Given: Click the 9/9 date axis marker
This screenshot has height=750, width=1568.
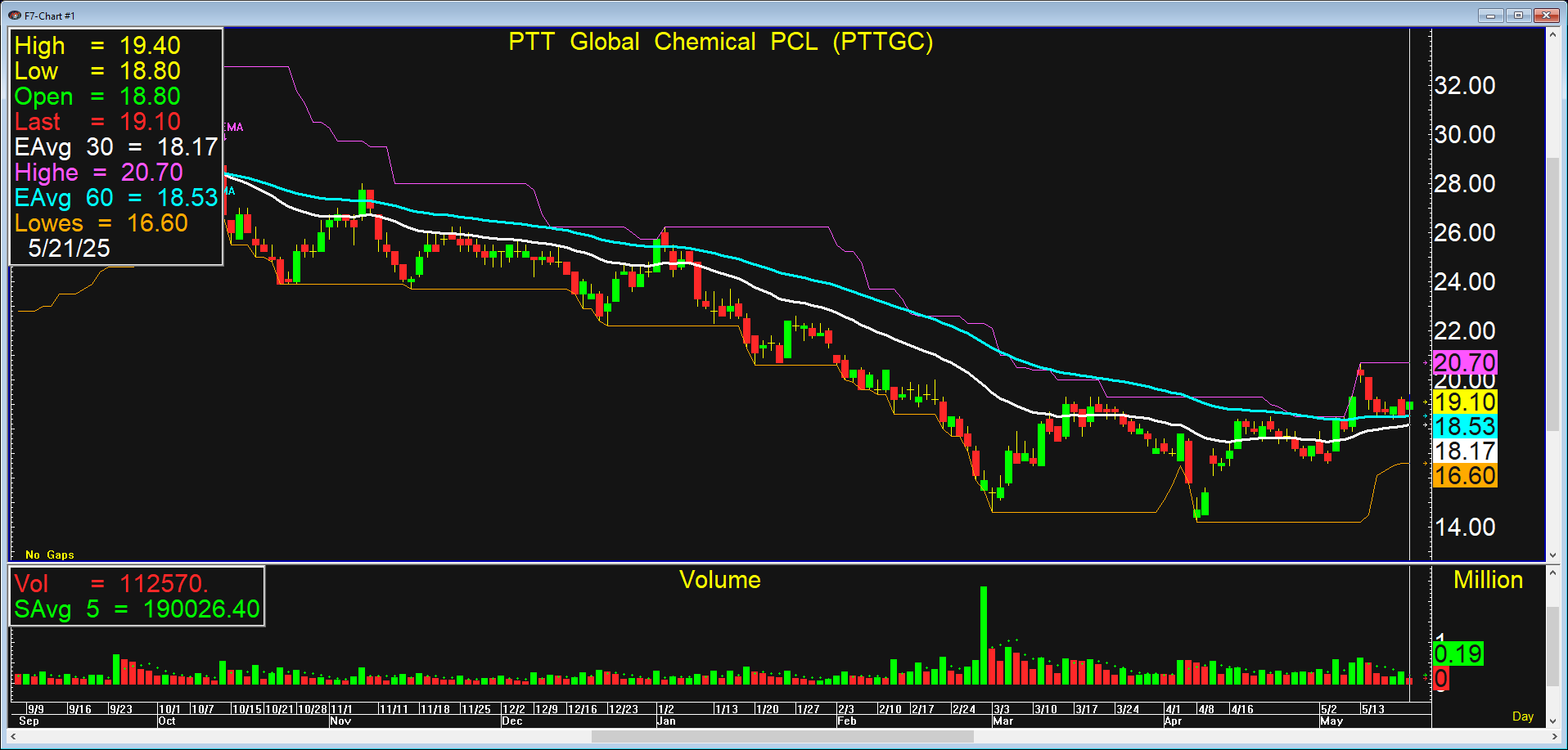Looking at the screenshot, I should click(36, 709).
